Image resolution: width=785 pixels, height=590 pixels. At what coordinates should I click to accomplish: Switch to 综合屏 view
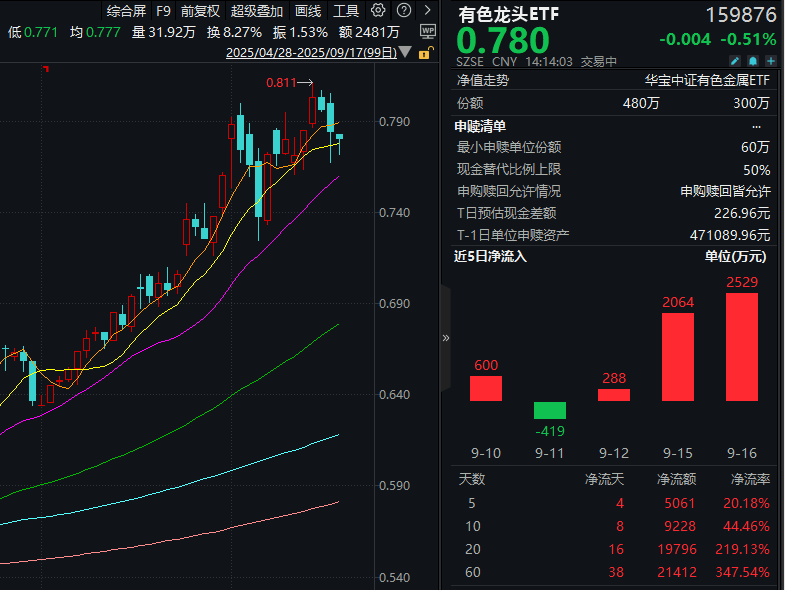127,11
